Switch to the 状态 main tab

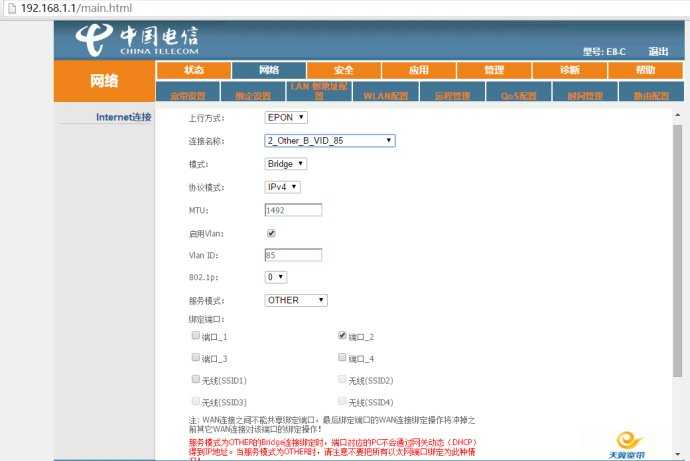194,70
